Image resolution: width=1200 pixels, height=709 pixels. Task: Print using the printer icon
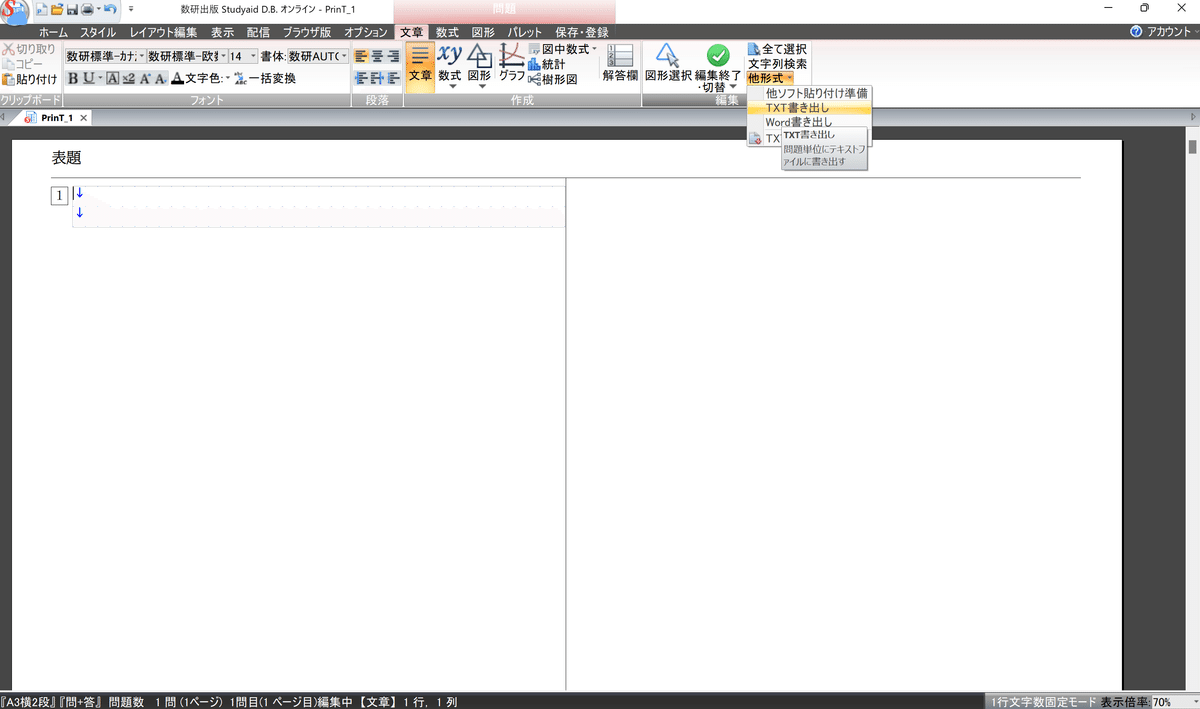point(88,9)
